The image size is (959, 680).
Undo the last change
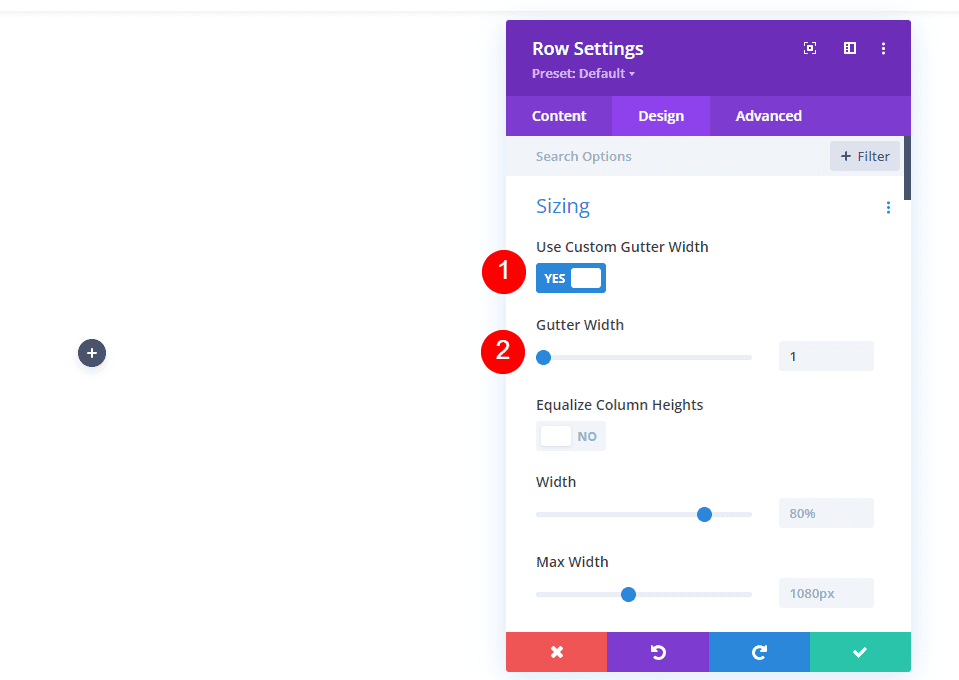click(x=657, y=652)
